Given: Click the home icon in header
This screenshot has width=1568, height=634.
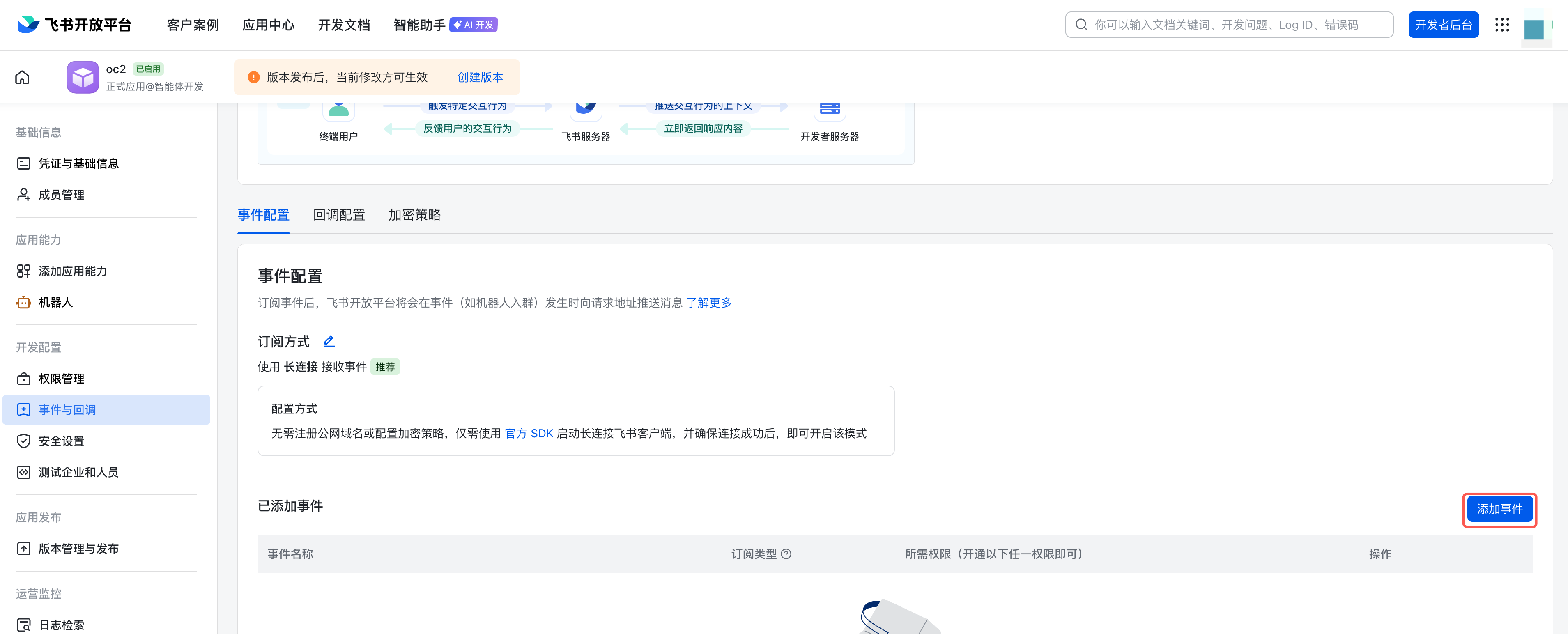Looking at the screenshot, I should tap(23, 77).
